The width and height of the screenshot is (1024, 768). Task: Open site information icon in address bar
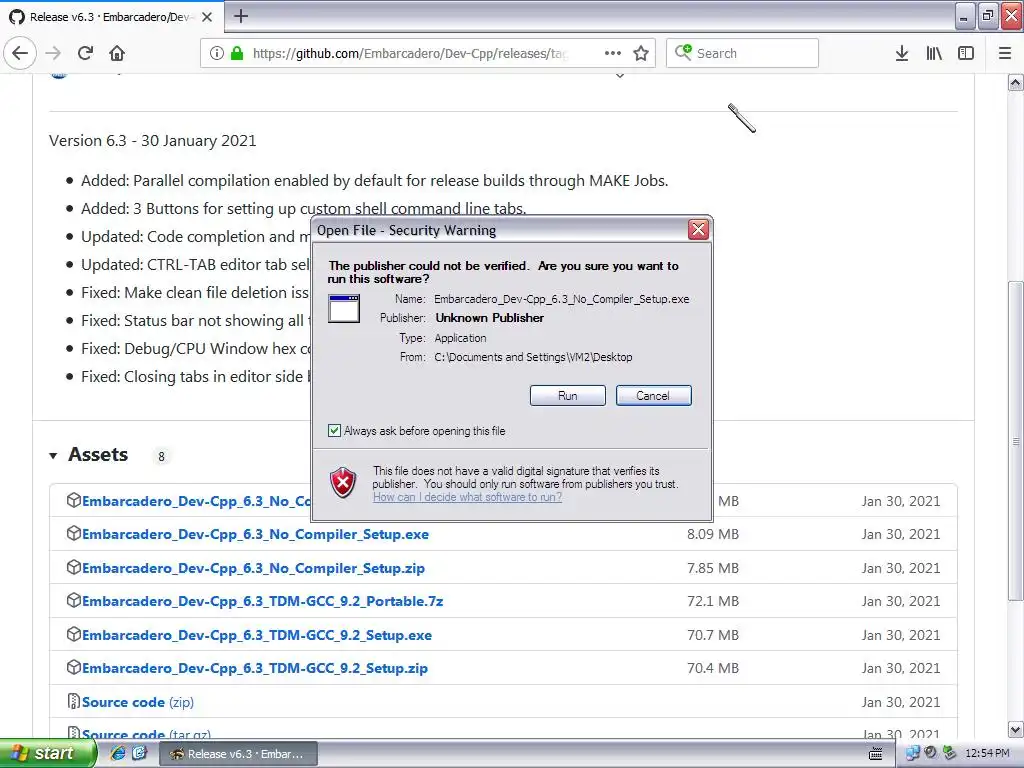(x=217, y=53)
